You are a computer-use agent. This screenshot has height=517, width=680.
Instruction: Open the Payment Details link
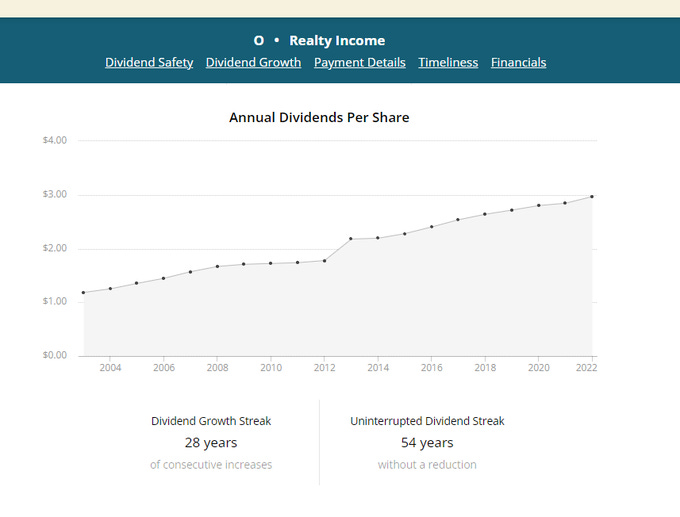tap(360, 62)
